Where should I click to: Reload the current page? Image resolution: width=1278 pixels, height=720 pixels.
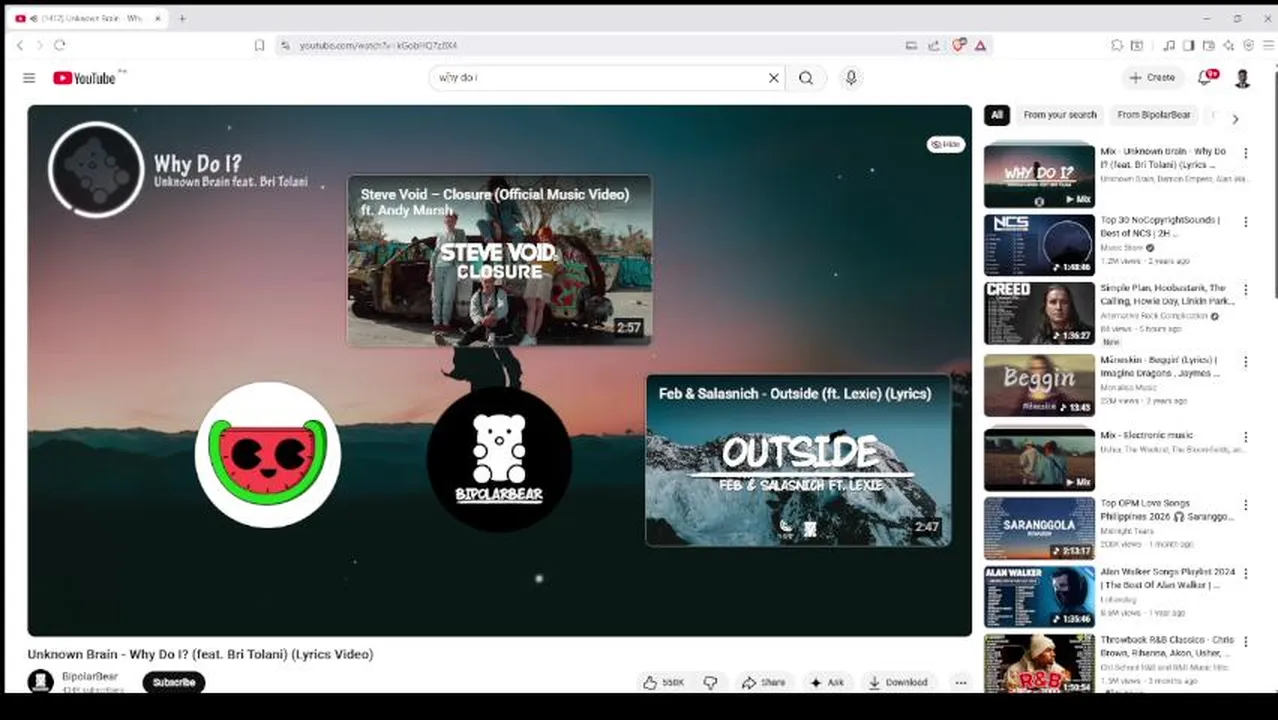coord(60,45)
